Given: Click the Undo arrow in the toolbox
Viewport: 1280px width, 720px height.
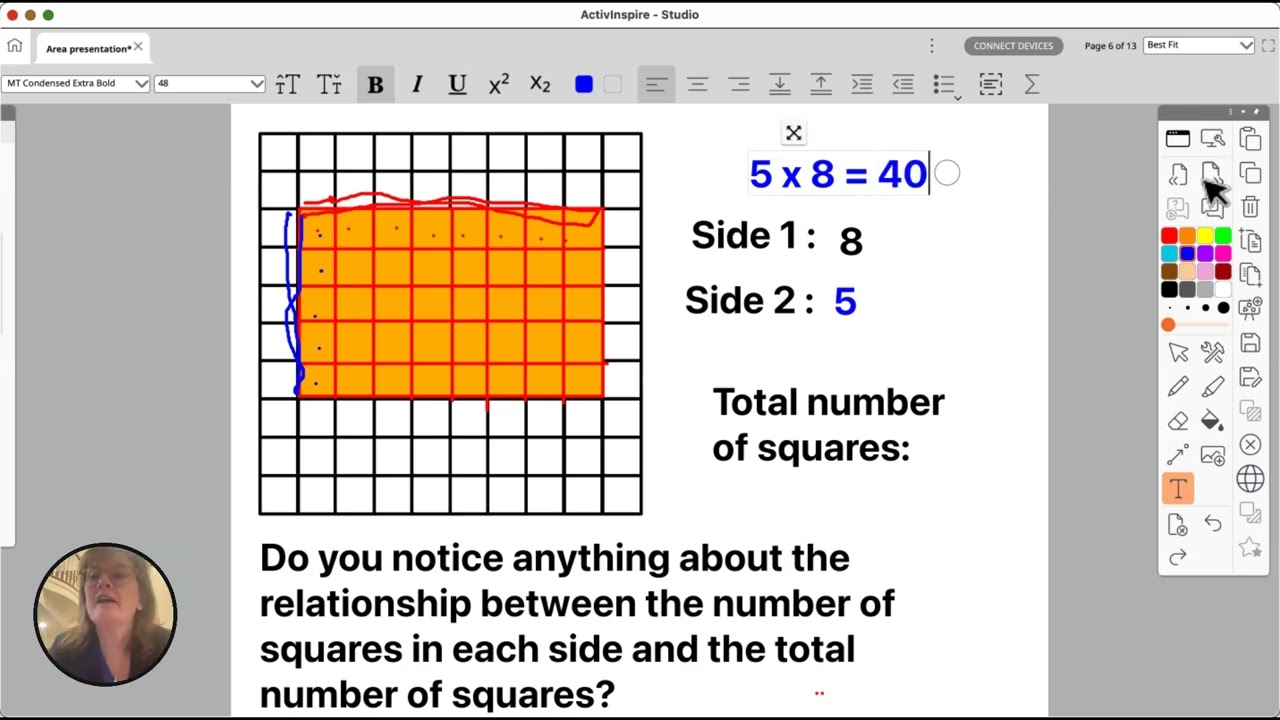Looking at the screenshot, I should point(1213,524).
